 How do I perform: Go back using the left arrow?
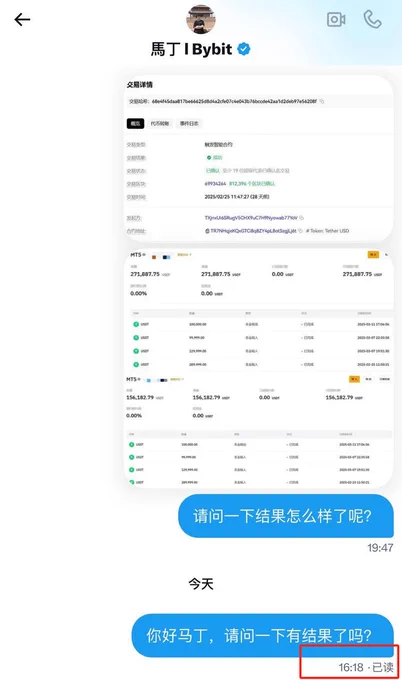(22, 20)
